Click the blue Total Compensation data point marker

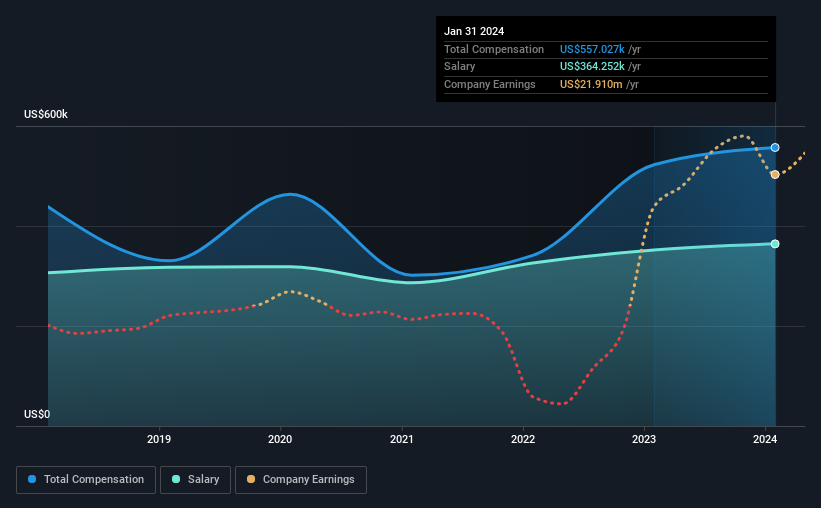point(775,148)
